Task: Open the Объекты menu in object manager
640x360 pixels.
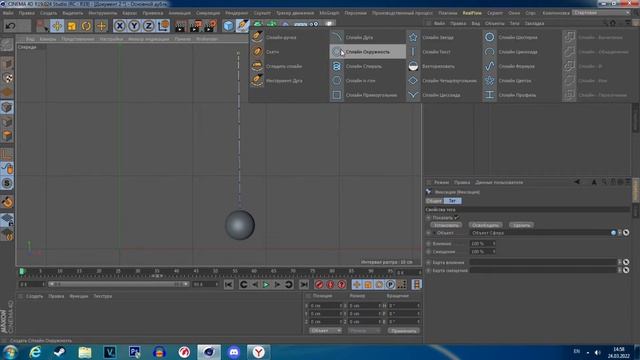Action: pos(495,24)
